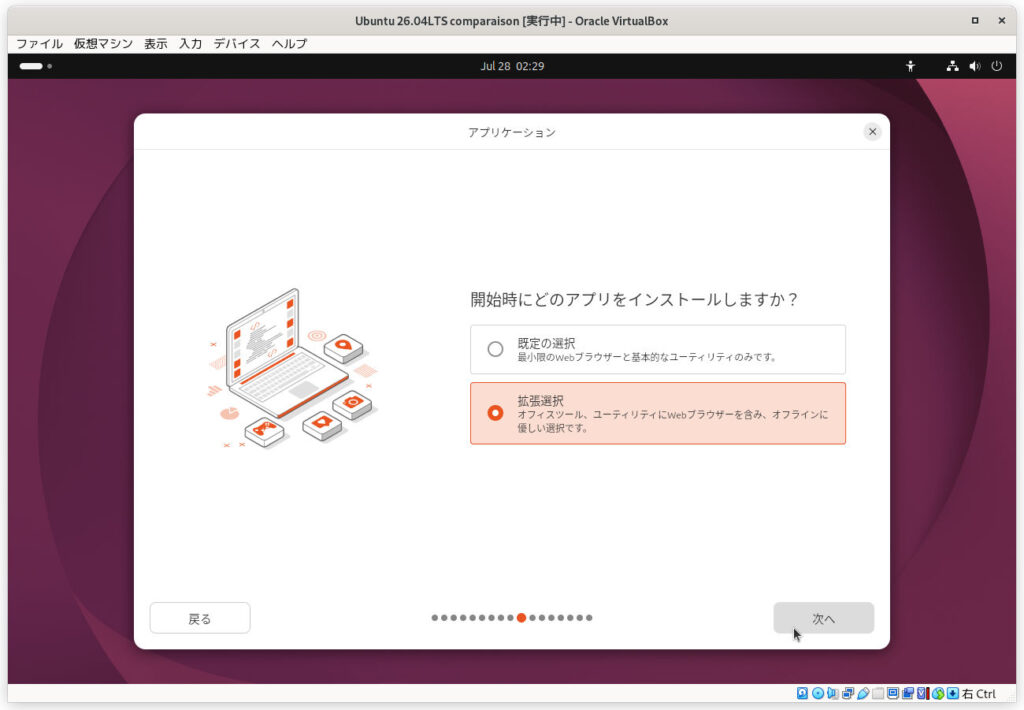The height and width of the screenshot is (710, 1024).
Task: Click the 右 Ctrl host key label
Action: [978, 694]
